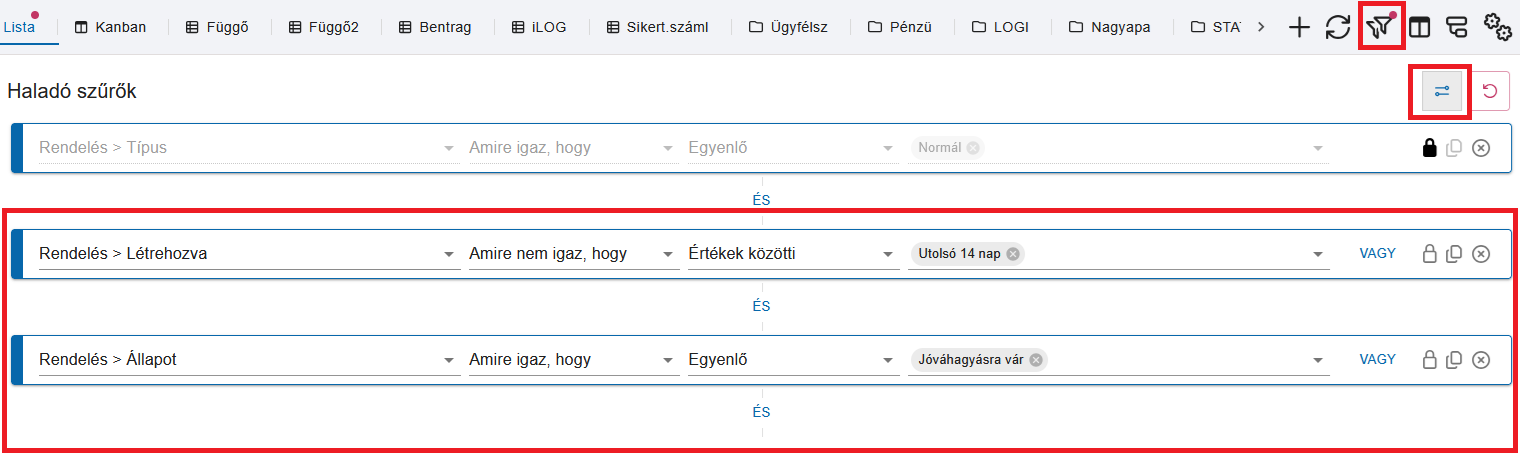Duplicate the Létrehozva filter row
This screenshot has width=1520, height=467.
coord(1455,254)
